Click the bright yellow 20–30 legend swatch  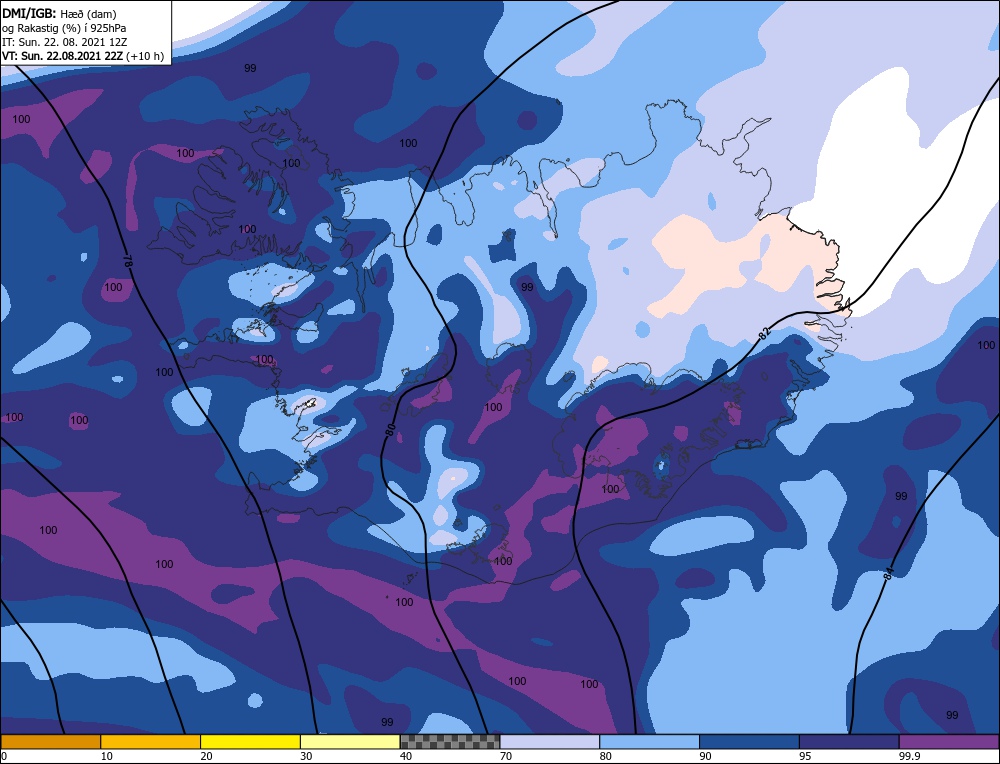point(250,741)
